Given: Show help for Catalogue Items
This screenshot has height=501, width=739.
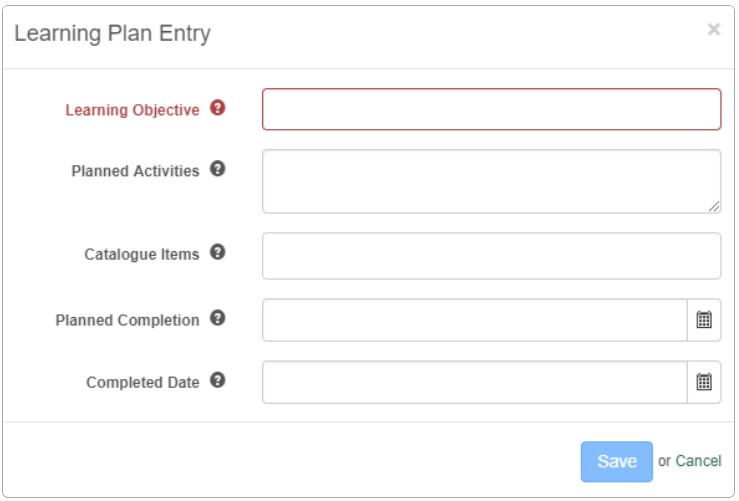Looking at the screenshot, I should click(218, 252).
